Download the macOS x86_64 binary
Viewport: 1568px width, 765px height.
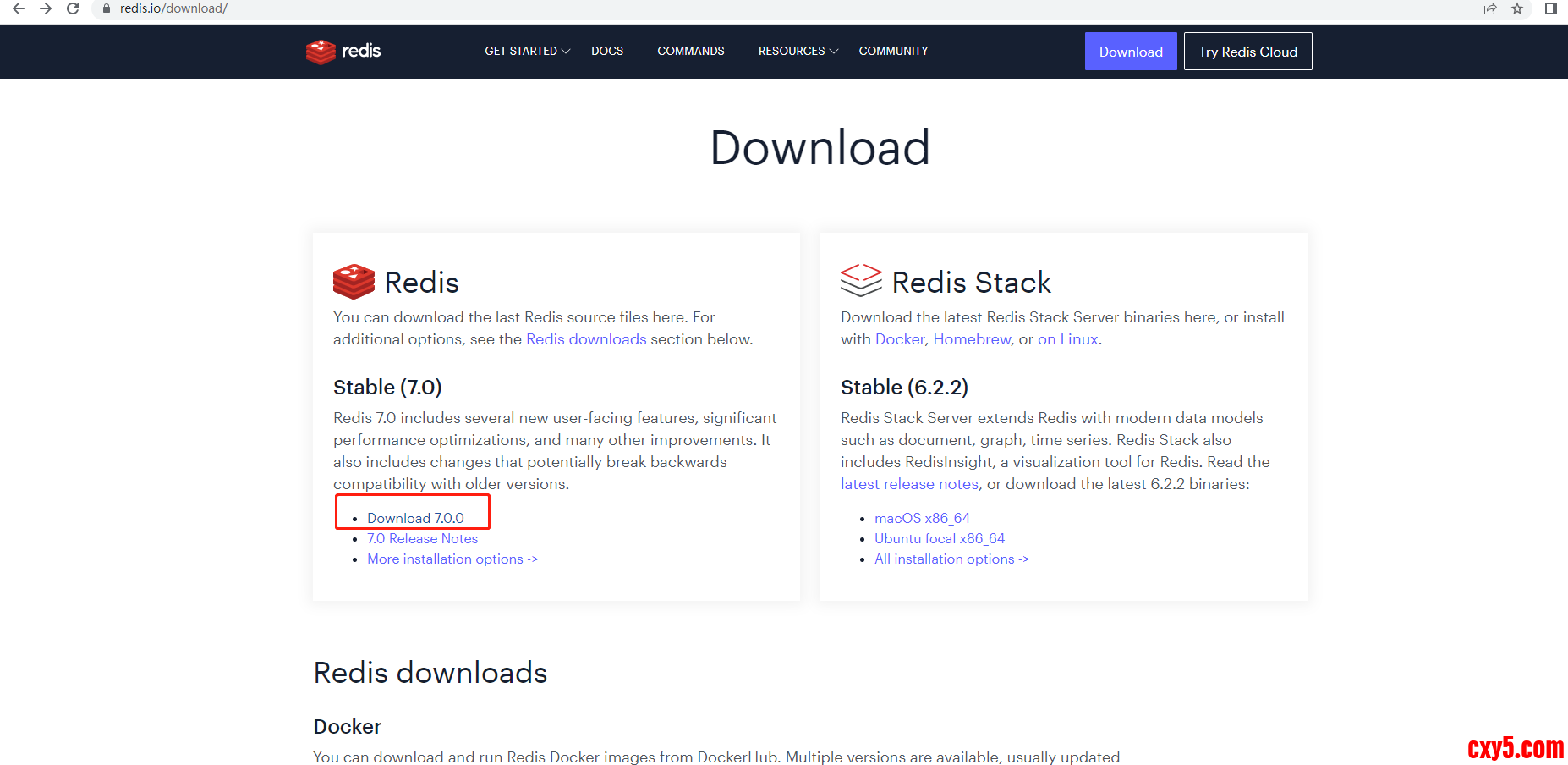pyautogui.click(x=922, y=518)
